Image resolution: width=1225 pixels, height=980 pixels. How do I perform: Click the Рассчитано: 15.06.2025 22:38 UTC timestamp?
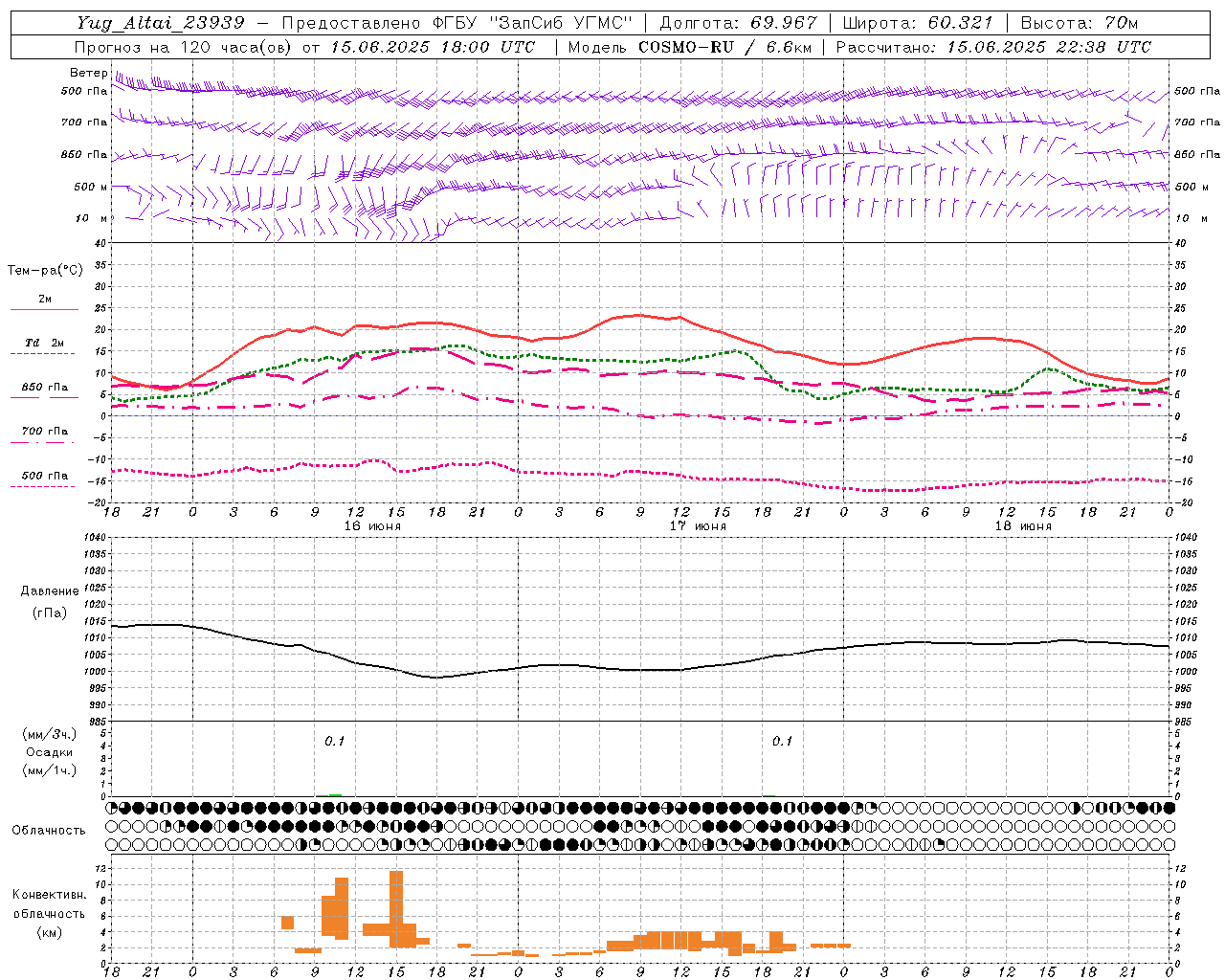click(x=993, y=47)
